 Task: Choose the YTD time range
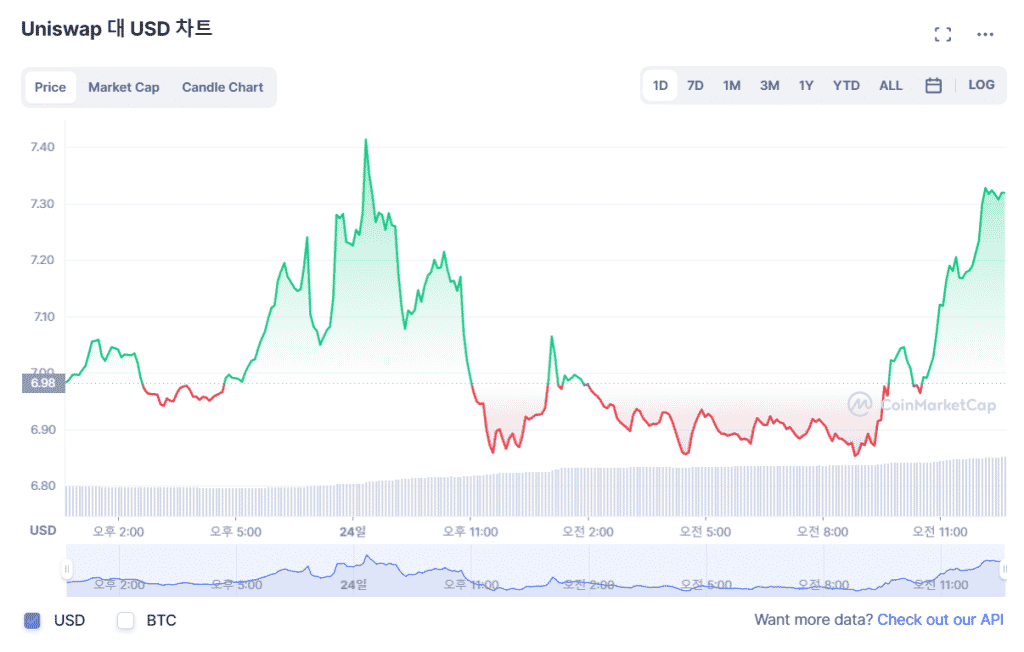pyautogui.click(x=846, y=86)
